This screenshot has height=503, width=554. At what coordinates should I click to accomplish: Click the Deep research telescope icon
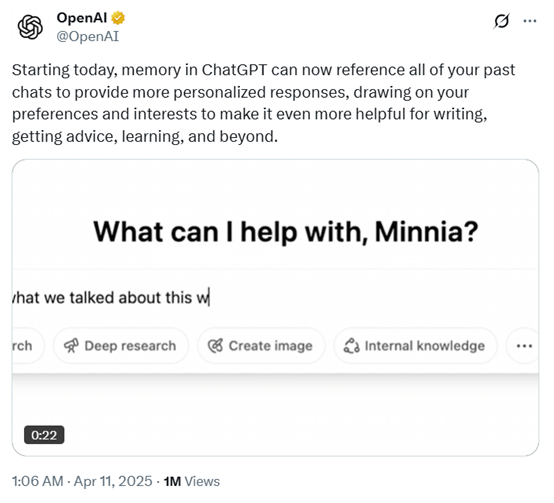(71, 345)
